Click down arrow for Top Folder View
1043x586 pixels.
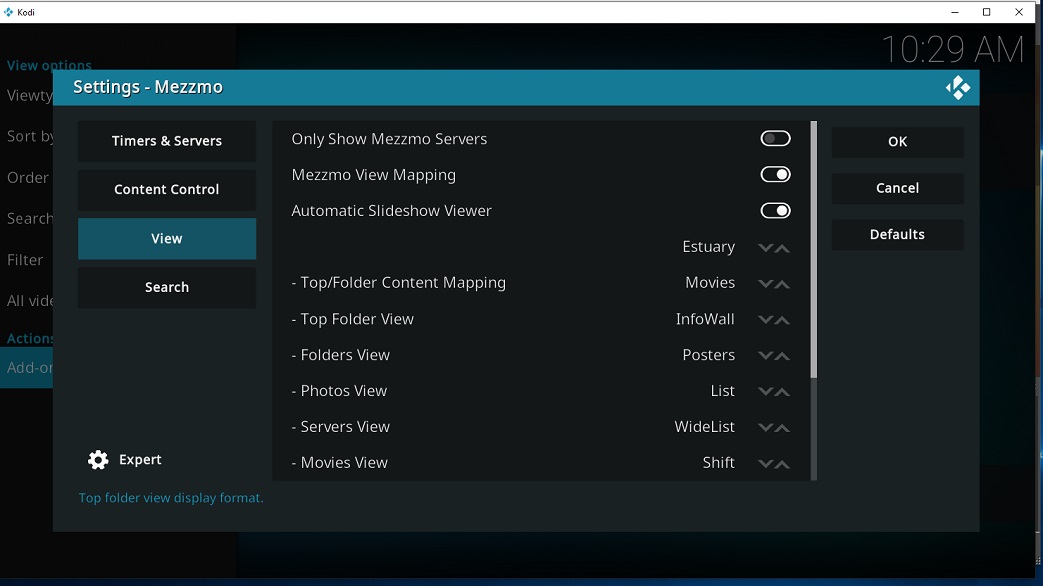[765, 319]
